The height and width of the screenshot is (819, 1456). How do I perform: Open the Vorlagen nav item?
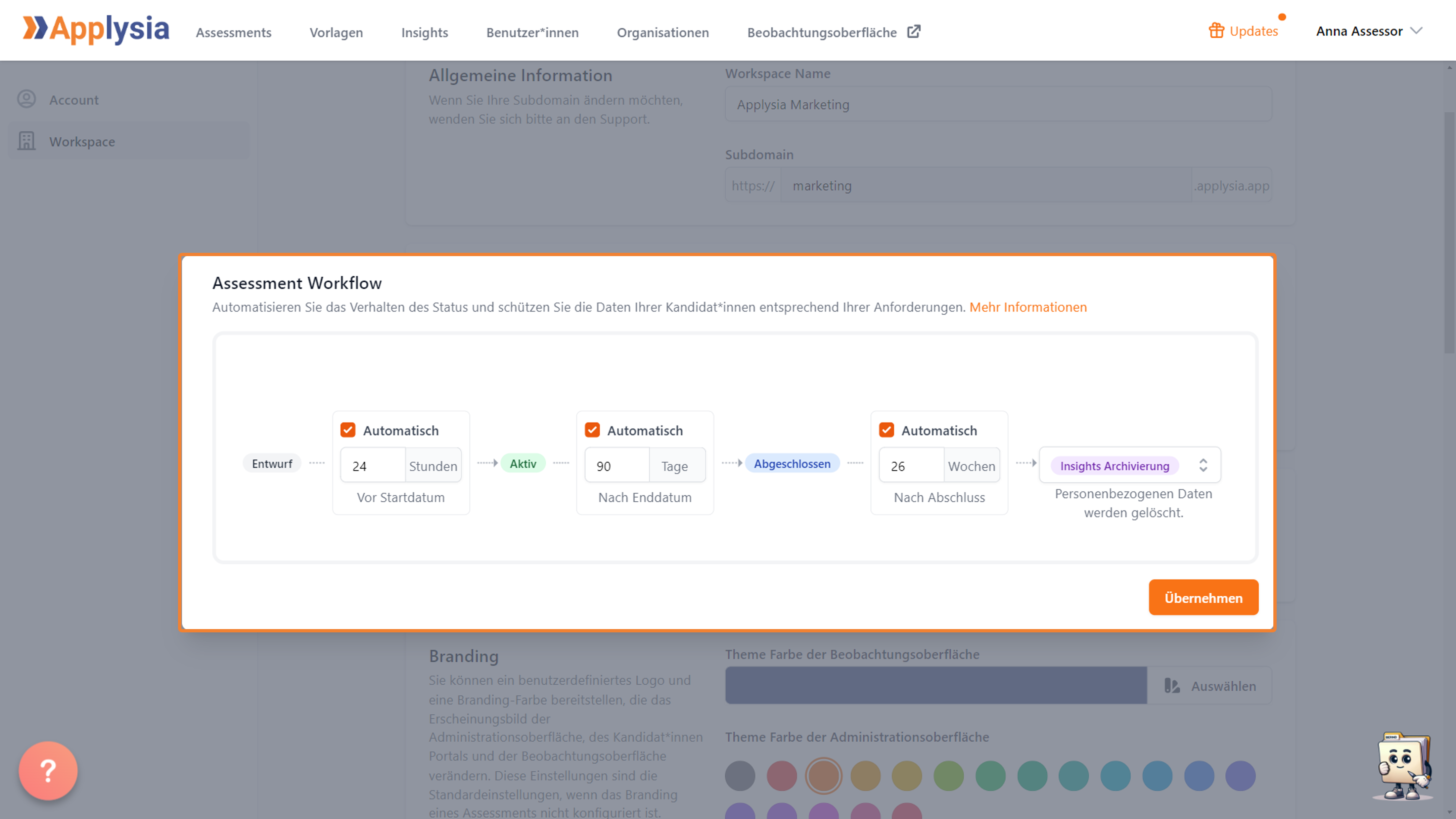[x=336, y=32]
